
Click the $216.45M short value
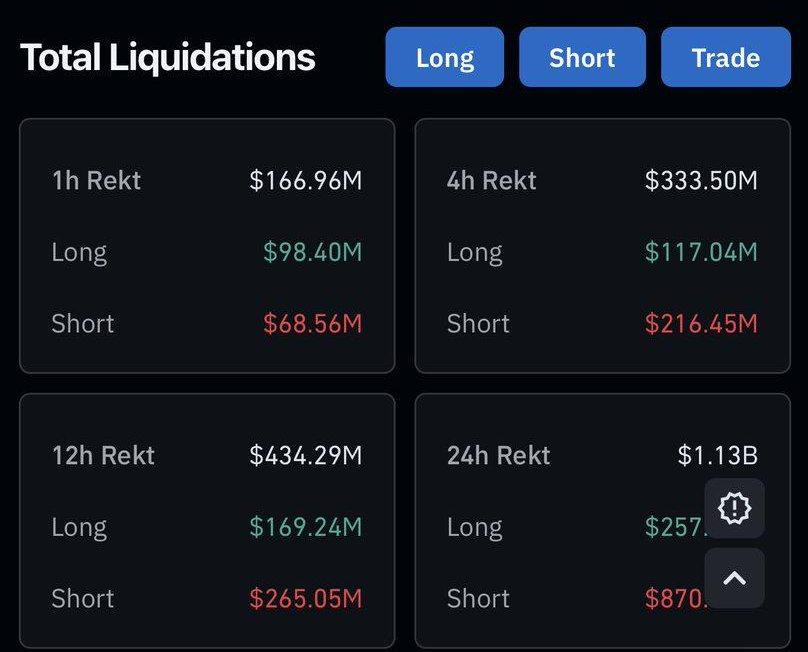tap(701, 324)
